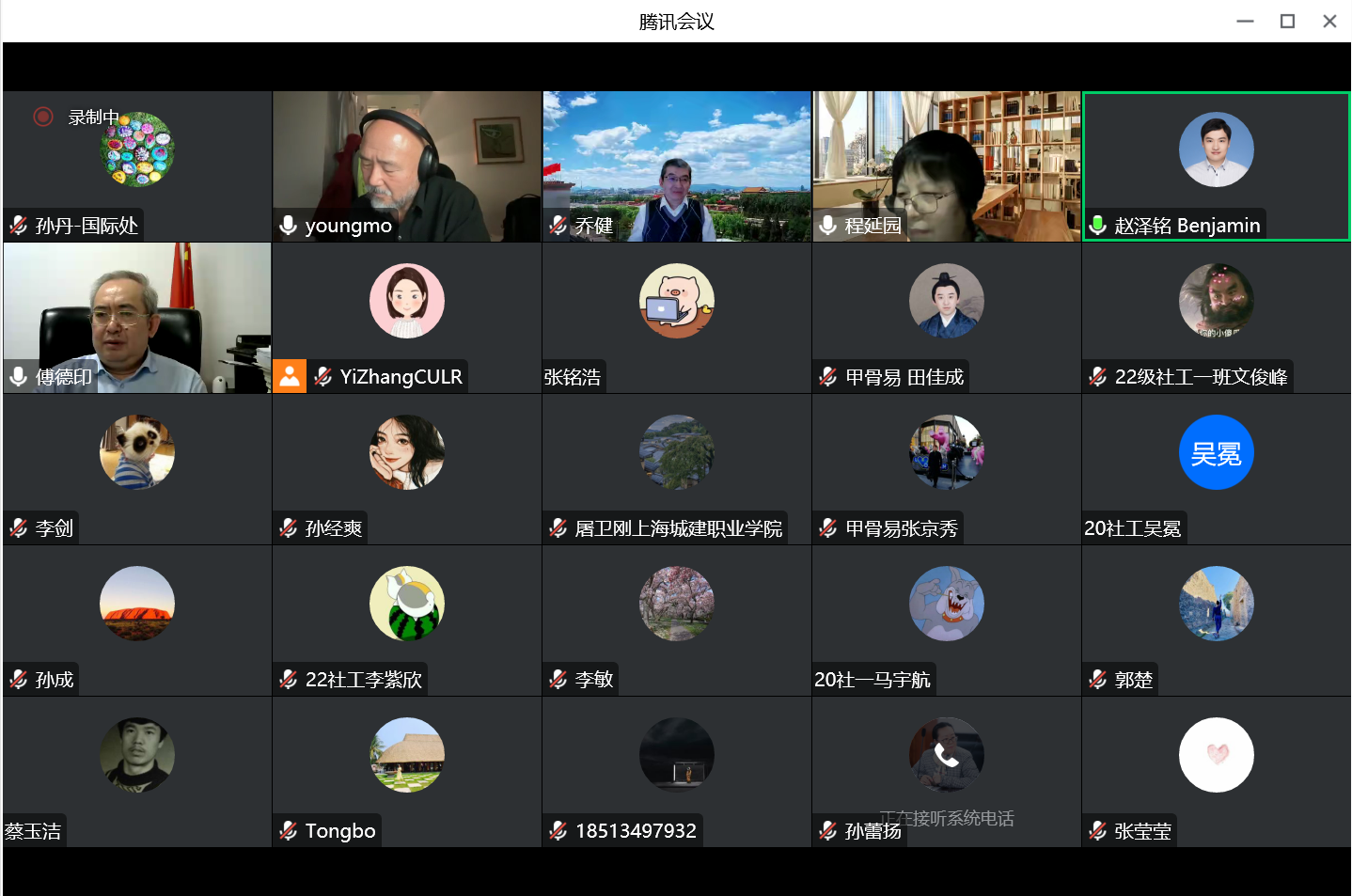Click microphone icon beside 傅德印
Screen dimensions: 1352x896
point(19,377)
